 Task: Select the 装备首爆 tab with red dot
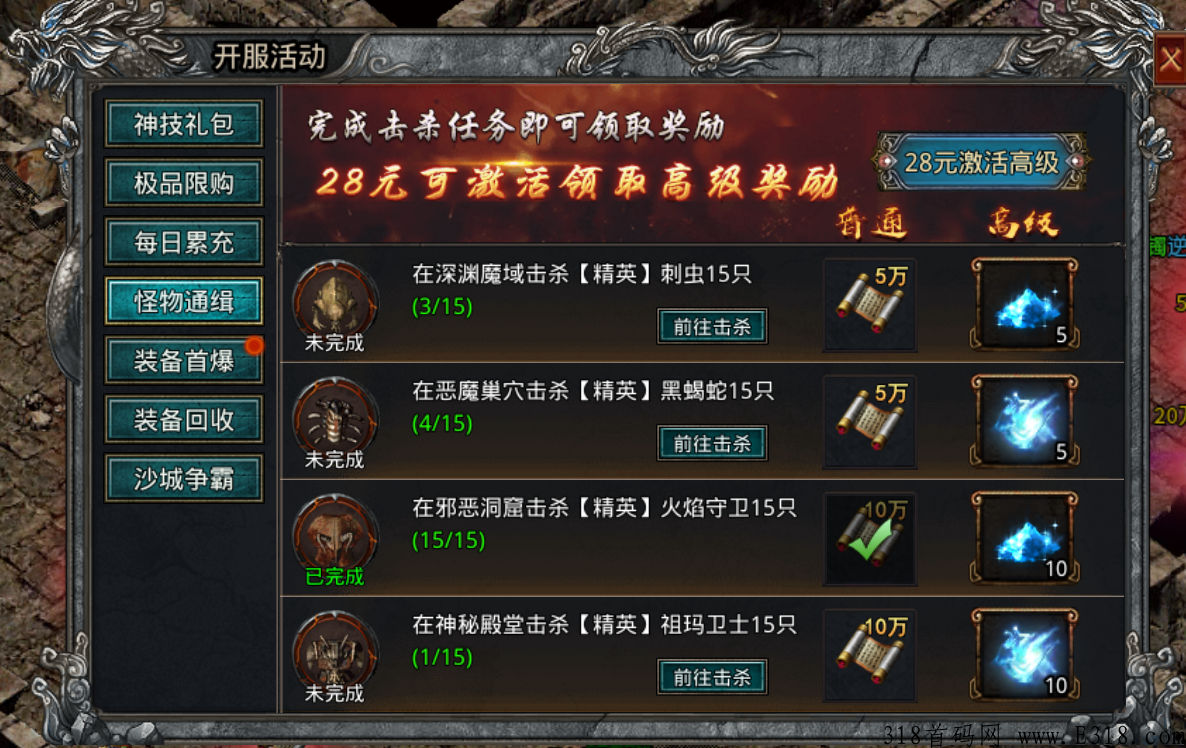(184, 361)
